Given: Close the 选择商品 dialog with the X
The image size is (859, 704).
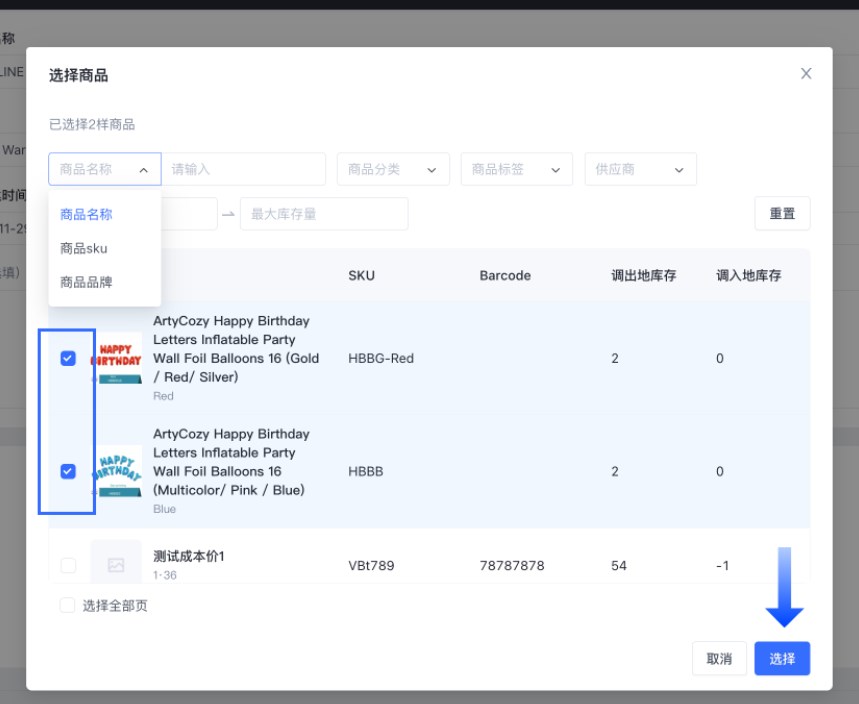Looking at the screenshot, I should pos(806,73).
